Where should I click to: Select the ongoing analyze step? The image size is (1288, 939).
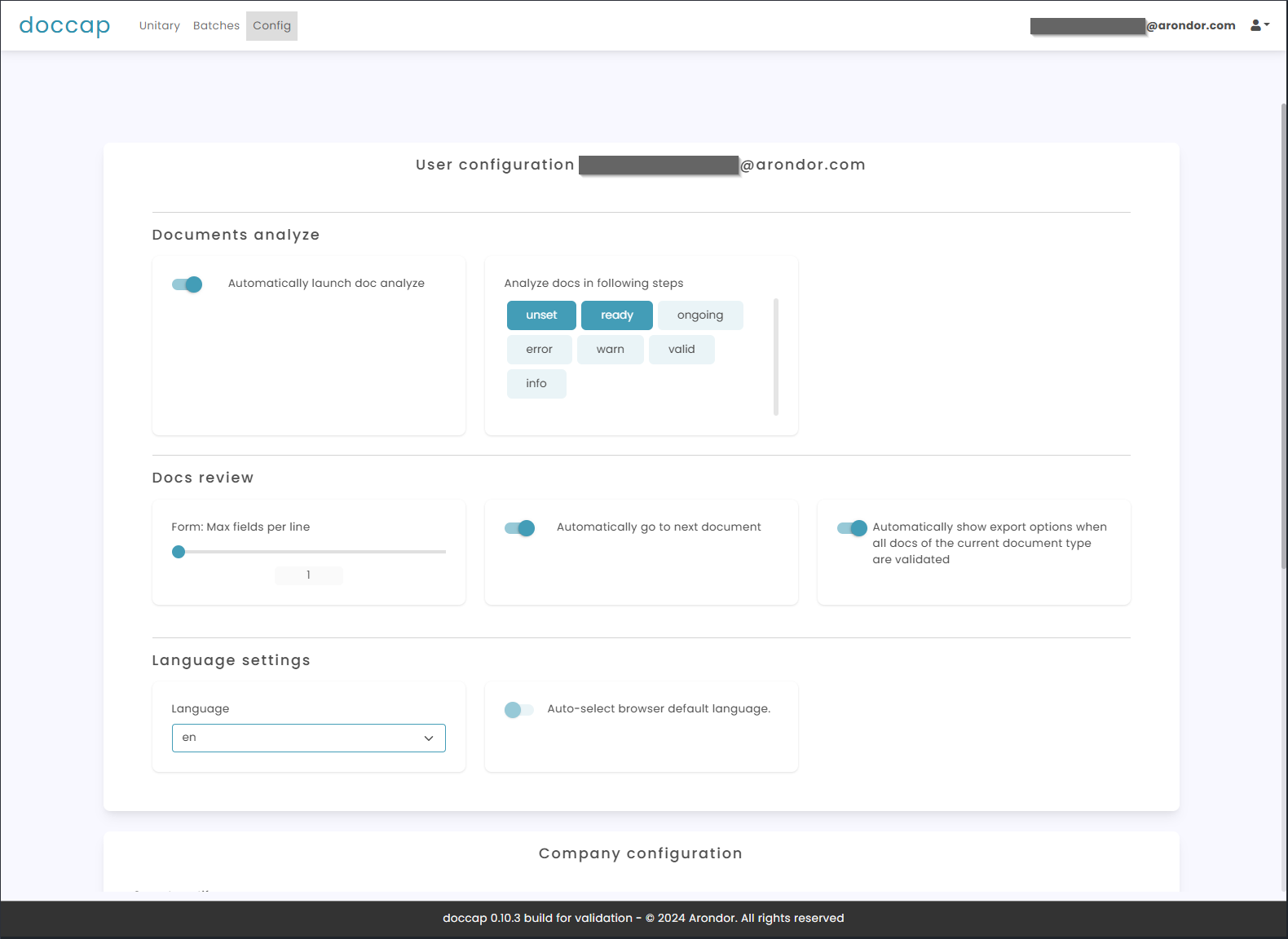pyautogui.click(x=699, y=315)
